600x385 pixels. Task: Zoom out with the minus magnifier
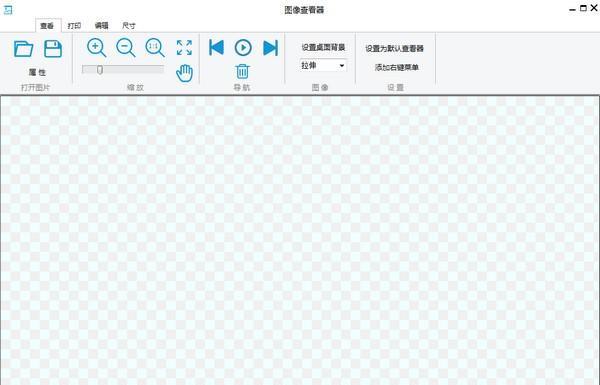[126, 48]
